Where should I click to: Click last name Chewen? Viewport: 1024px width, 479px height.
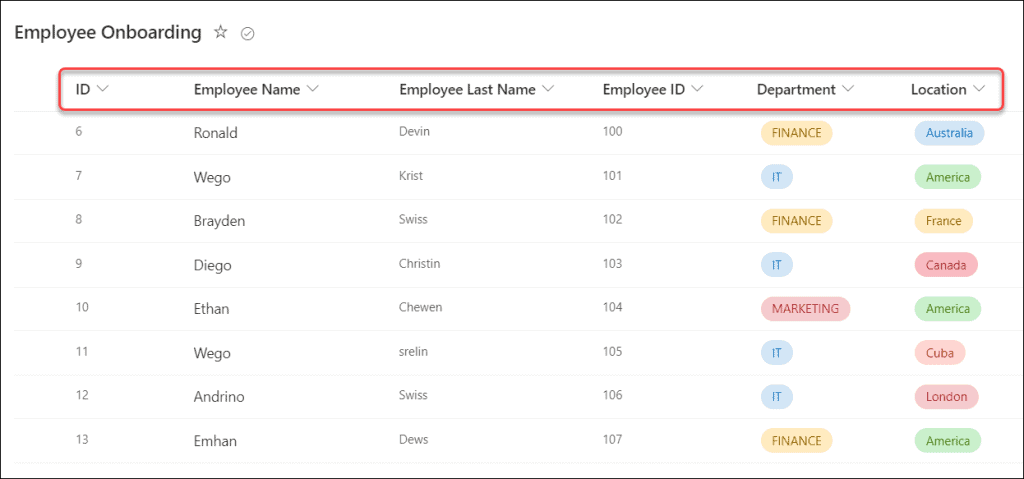click(x=421, y=307)
